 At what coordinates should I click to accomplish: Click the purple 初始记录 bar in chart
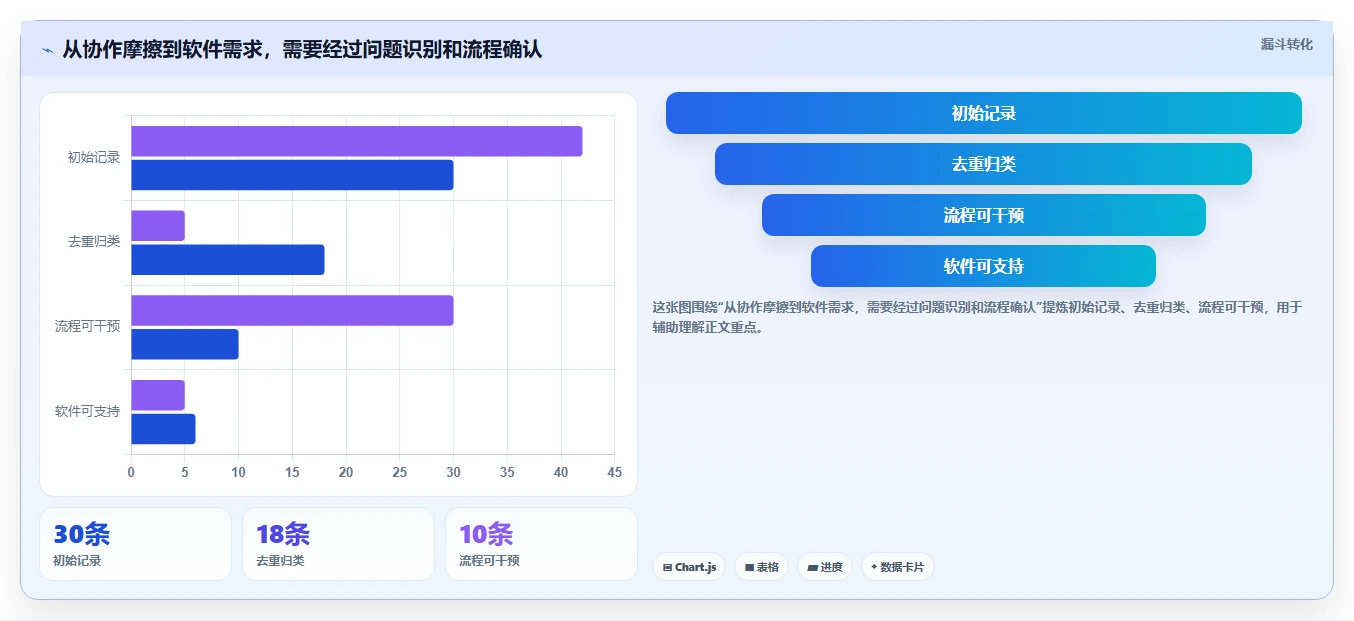[356, 141]
